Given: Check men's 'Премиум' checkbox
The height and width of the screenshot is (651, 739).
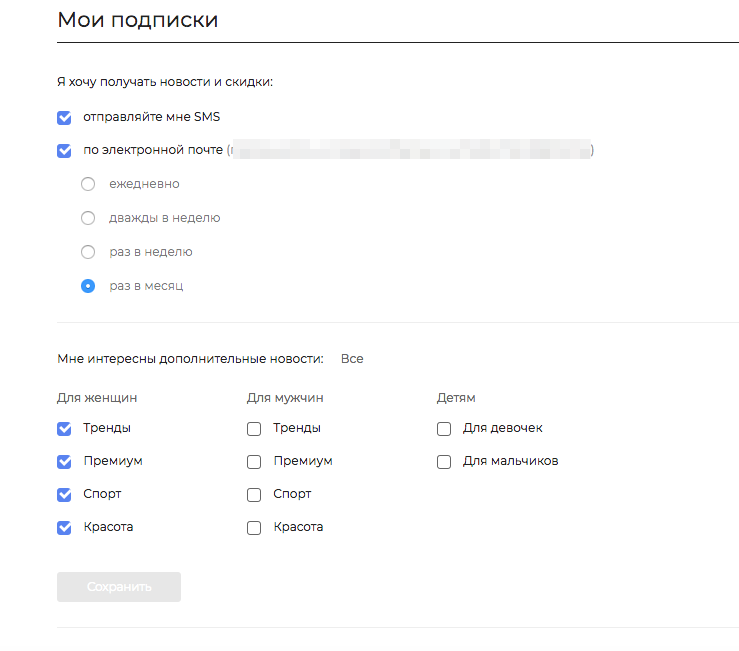Looking at the screenshot, I should point(254,461).
